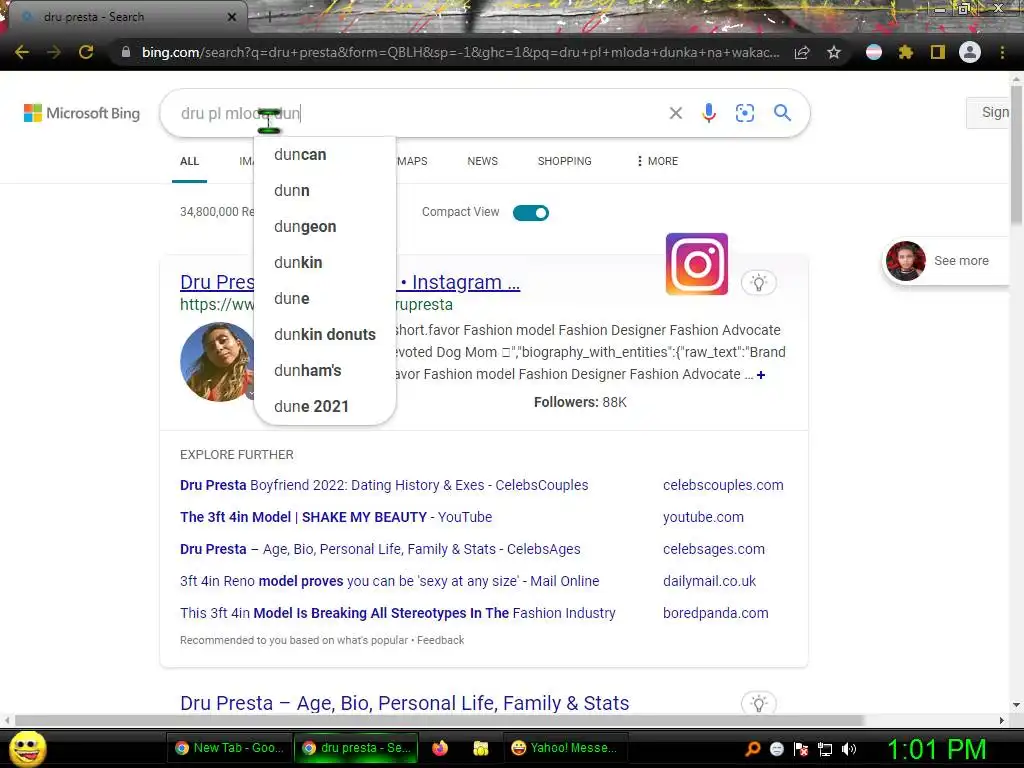Click in the Bing search input field
The height and width of the screenshot is (768, 1024).
point(418,113)
